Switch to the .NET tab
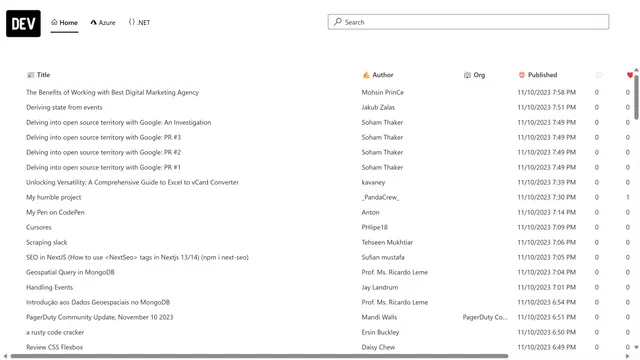The width and height of the screenshot is (640, 360). (139, 22)
